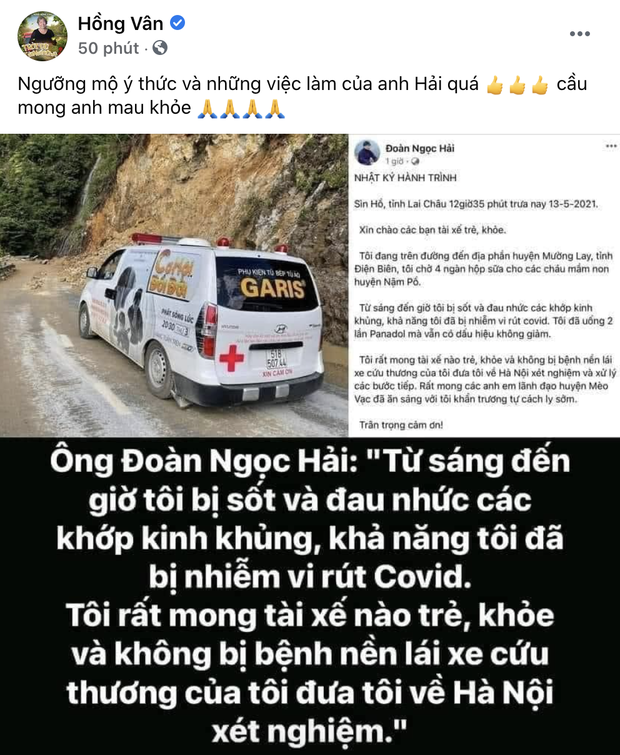Click the ambulance license plate
Screen dimensions: 620x755
(x=276, y=359)
